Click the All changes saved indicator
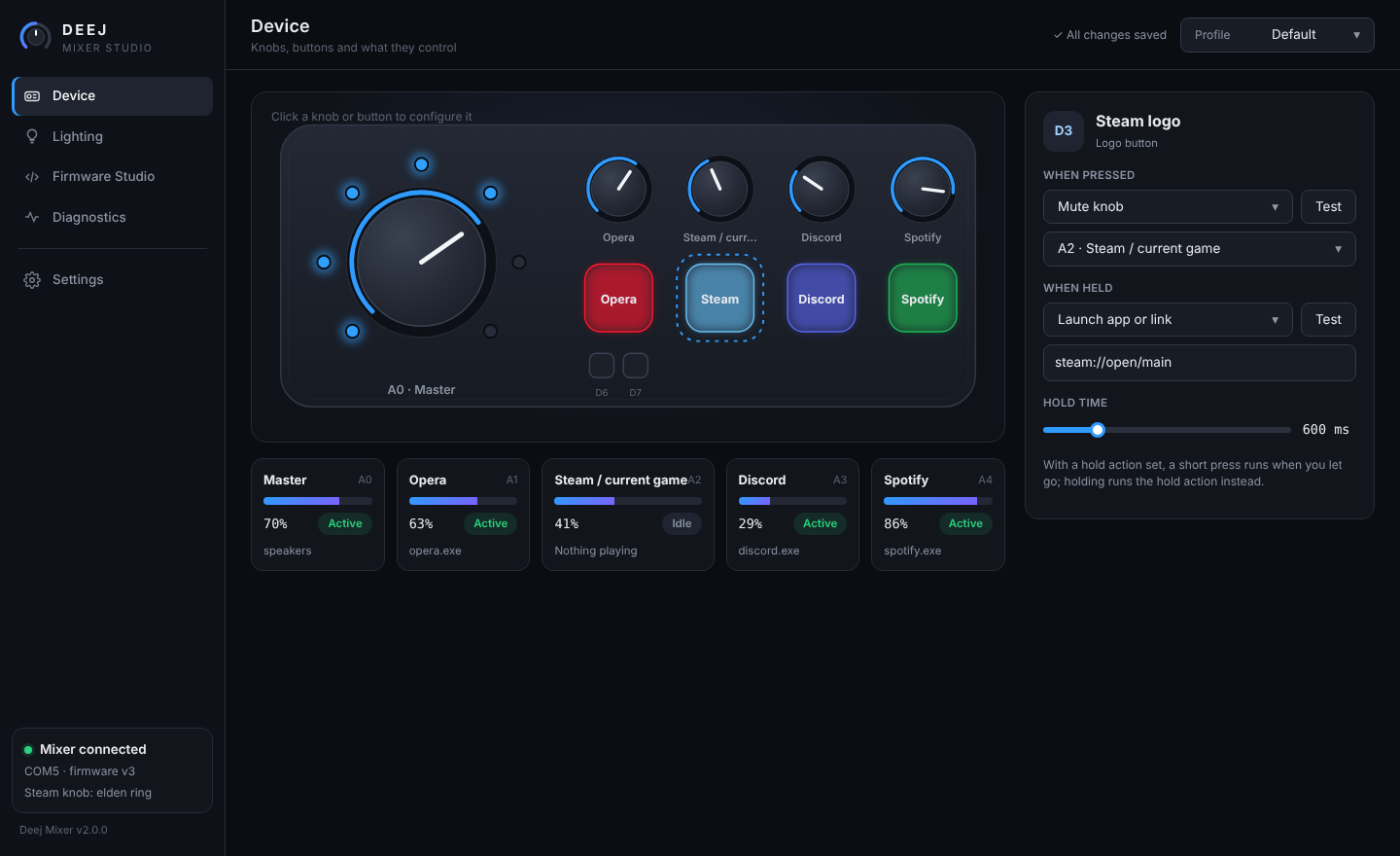Screen dimensions: 1400x856 1110,35
